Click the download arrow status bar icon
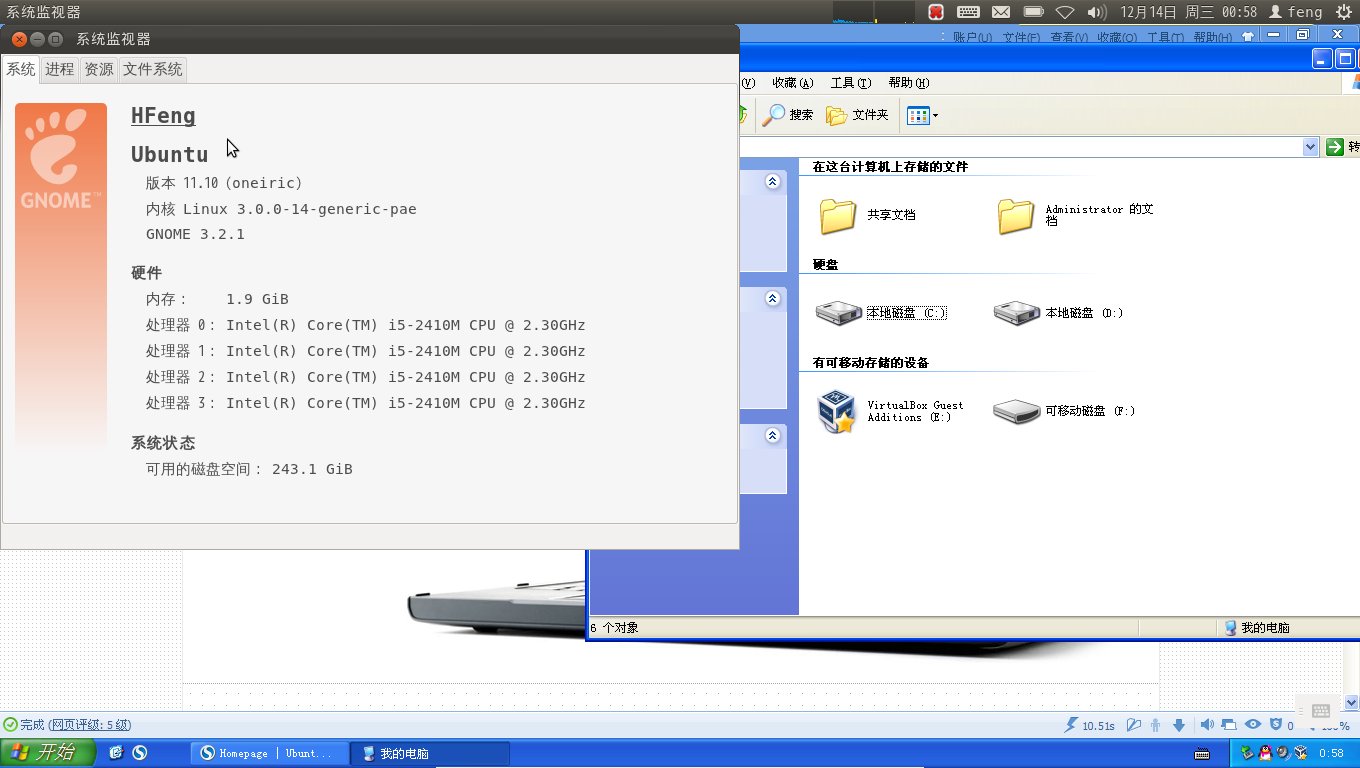 coord(1179,726)
